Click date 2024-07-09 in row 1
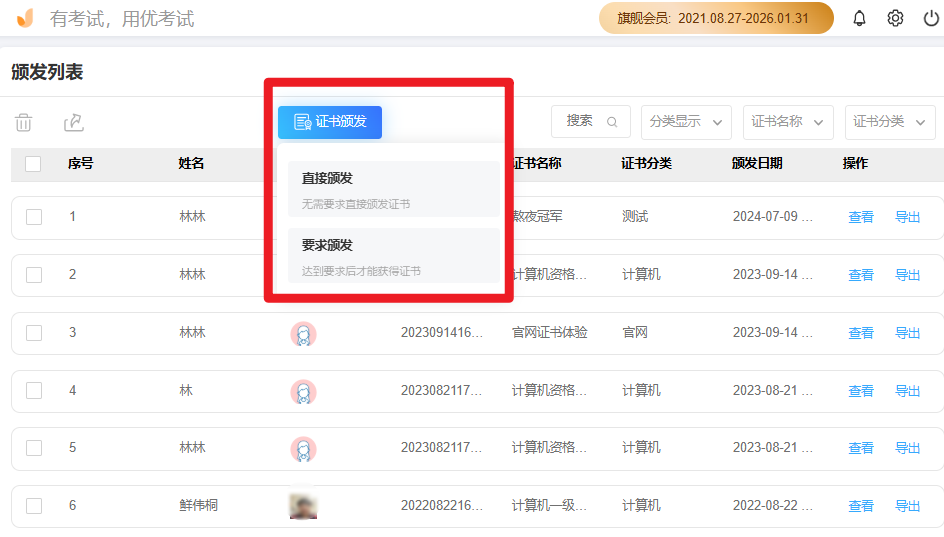 pos(772,217)
